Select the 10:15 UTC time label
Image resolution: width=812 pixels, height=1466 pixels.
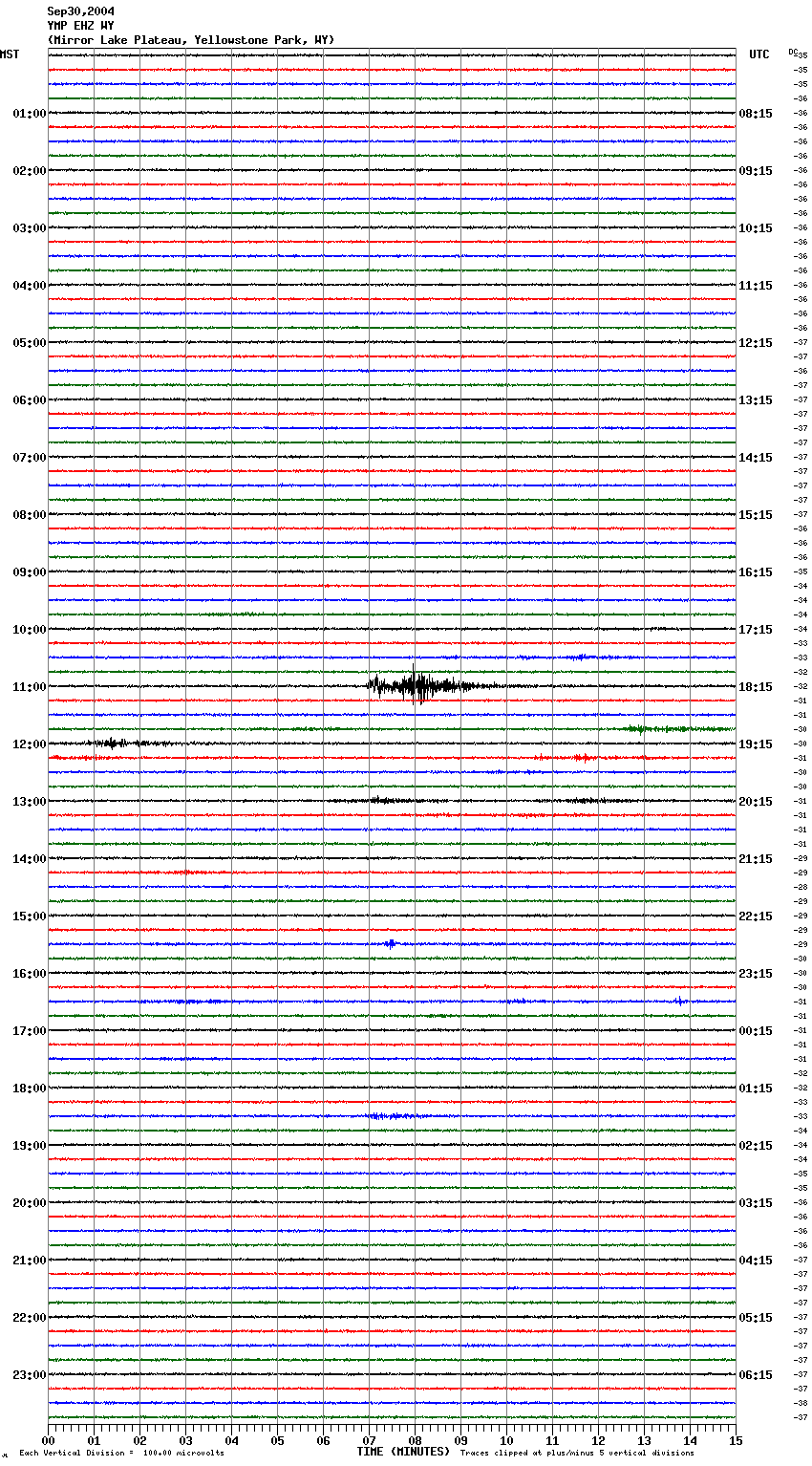point(756,228)
